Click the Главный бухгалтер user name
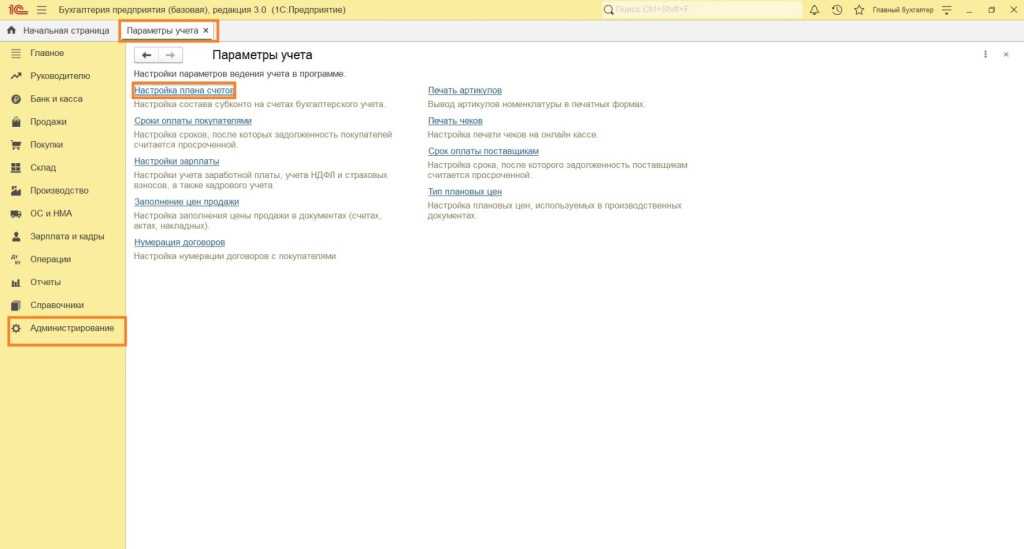This screenshot has height=549, width=1024. [903, 10]
